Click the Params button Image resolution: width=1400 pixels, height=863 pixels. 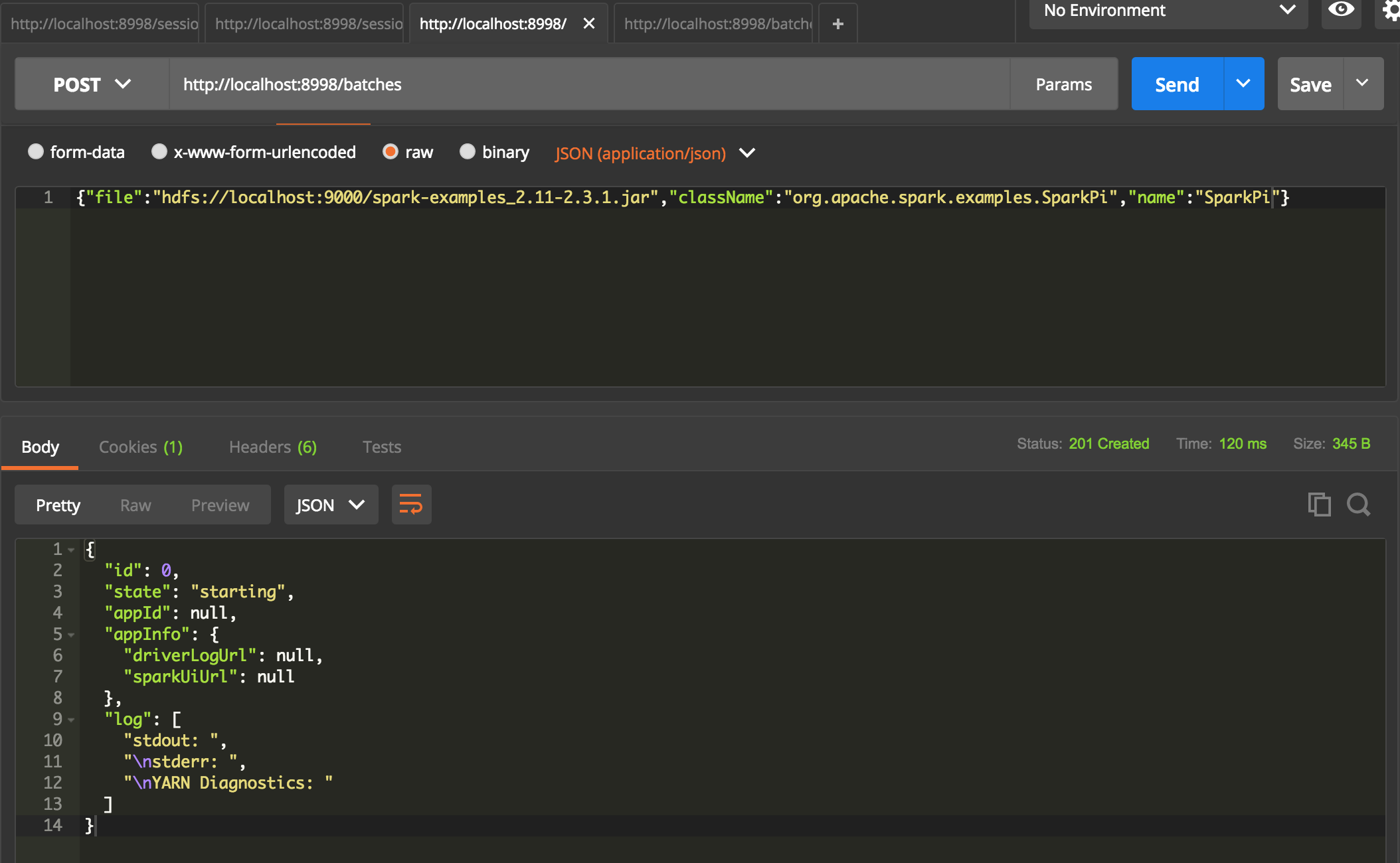point(1063,84)
